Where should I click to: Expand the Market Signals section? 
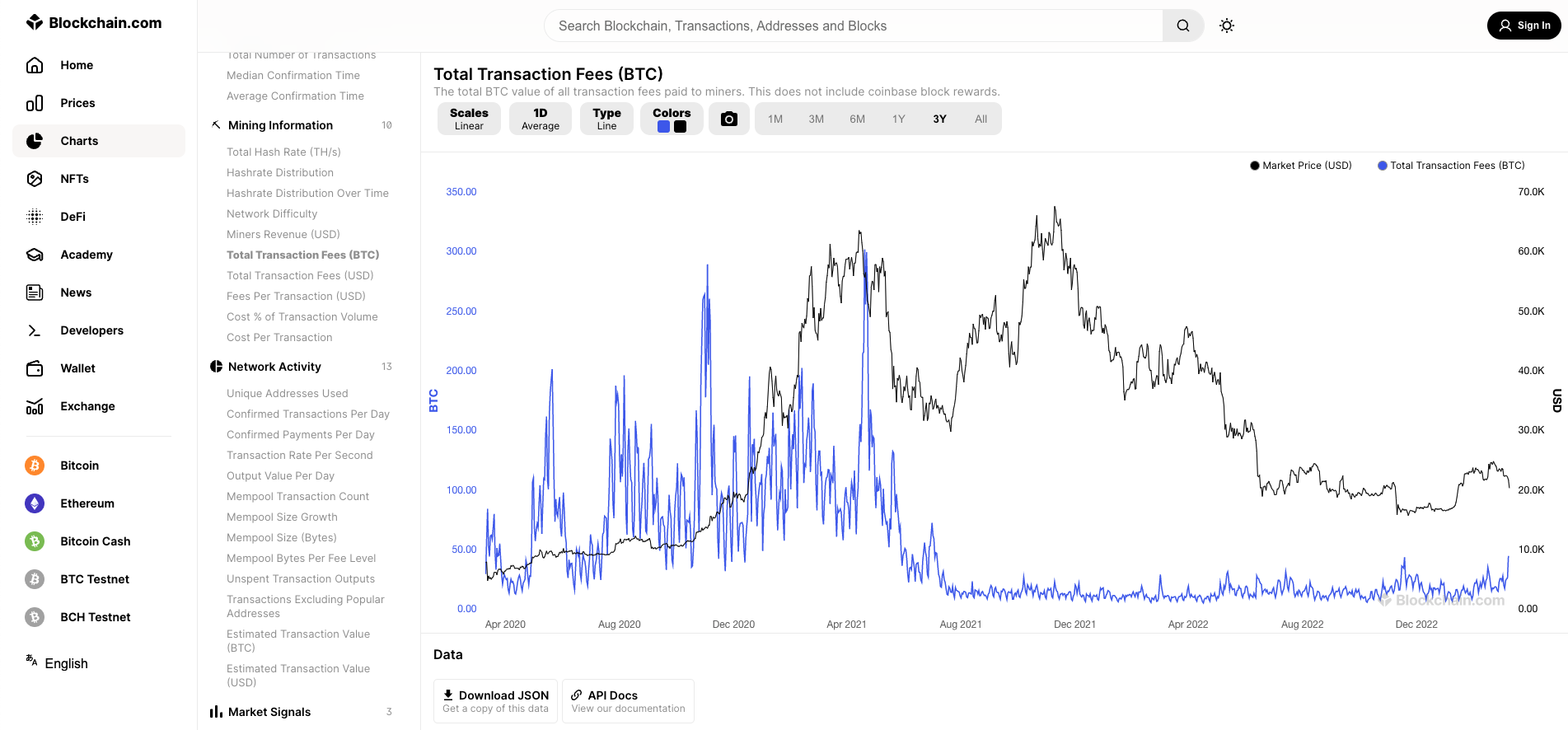[302, 712]
